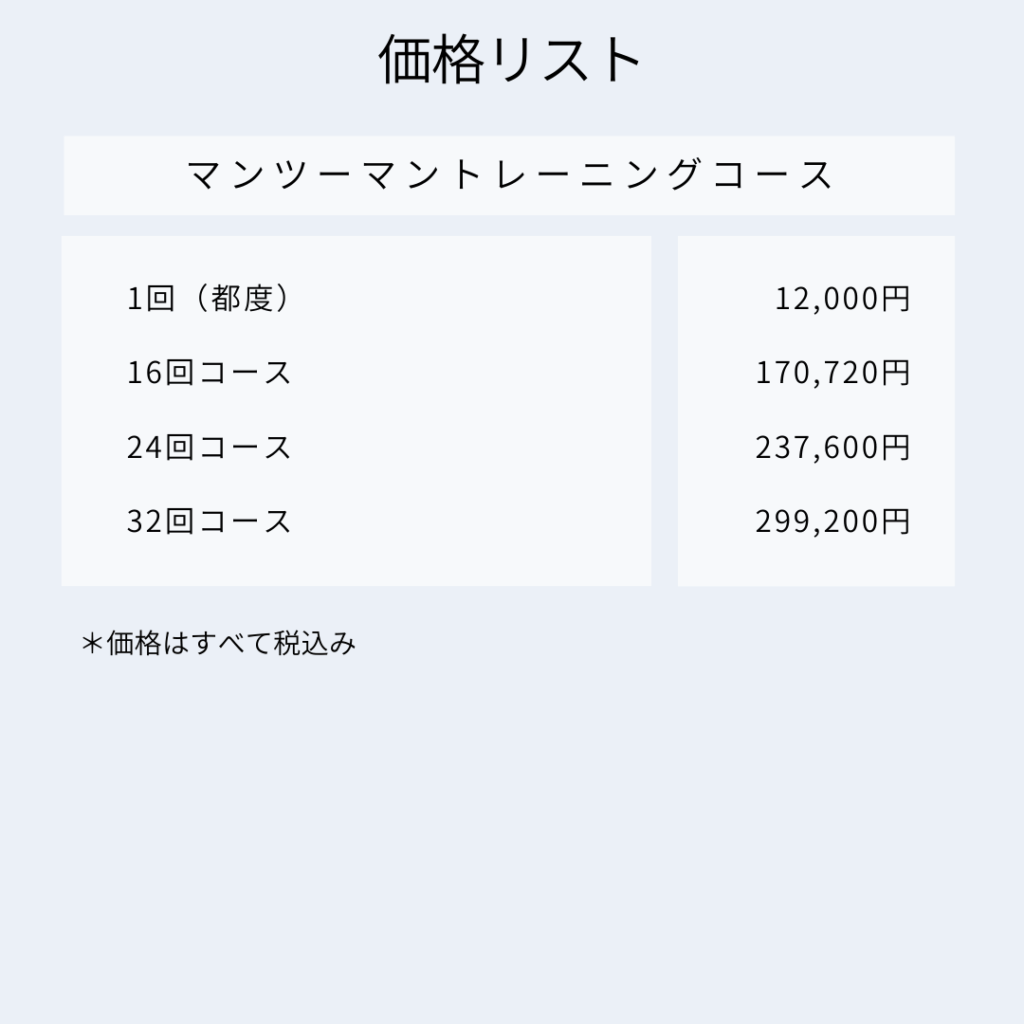Viewport: 1024px width, 1024px height.
Task: Click the asterisk before the tax footnote
Action: (92, 644)
